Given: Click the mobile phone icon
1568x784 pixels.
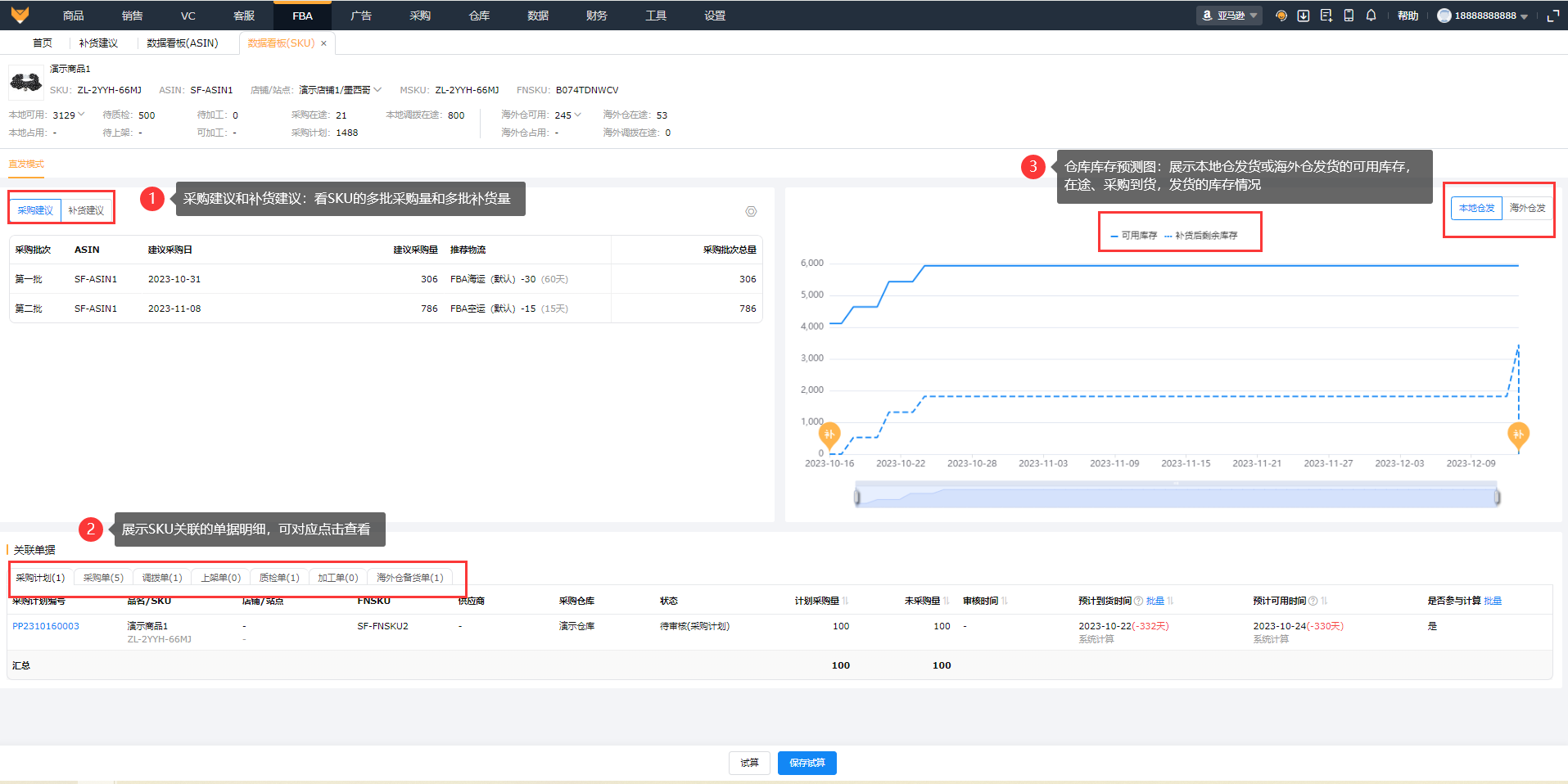Looking at the screenshot, I should click(1349, 16).
